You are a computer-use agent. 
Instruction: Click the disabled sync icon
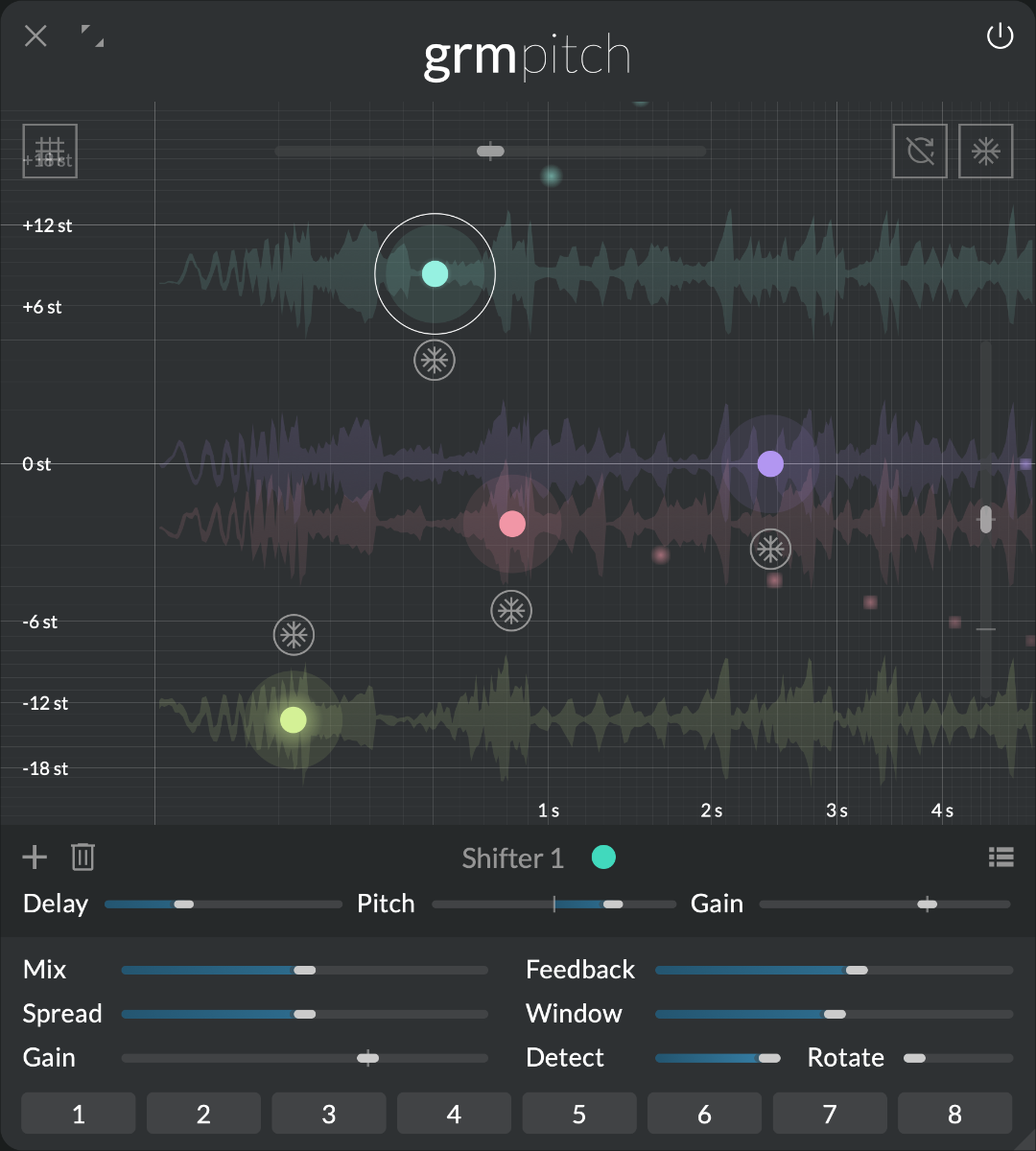tap(920, 152)
